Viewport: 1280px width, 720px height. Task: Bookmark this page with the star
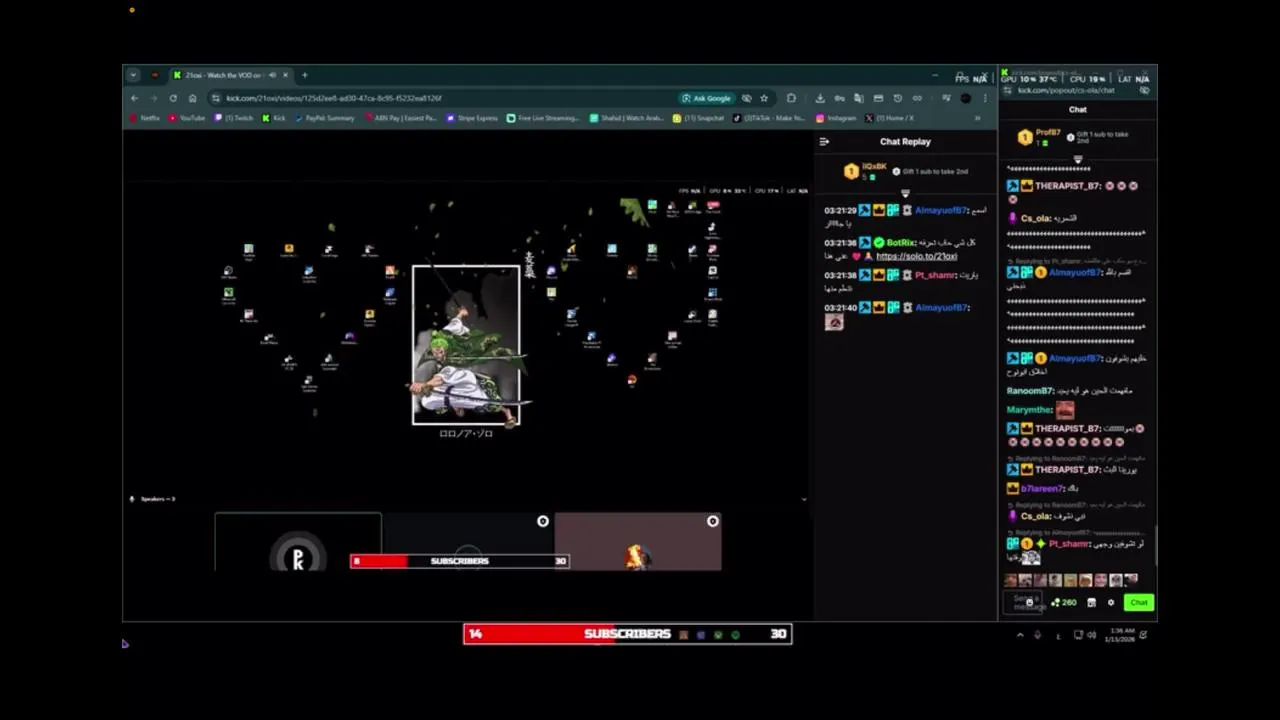764,98
